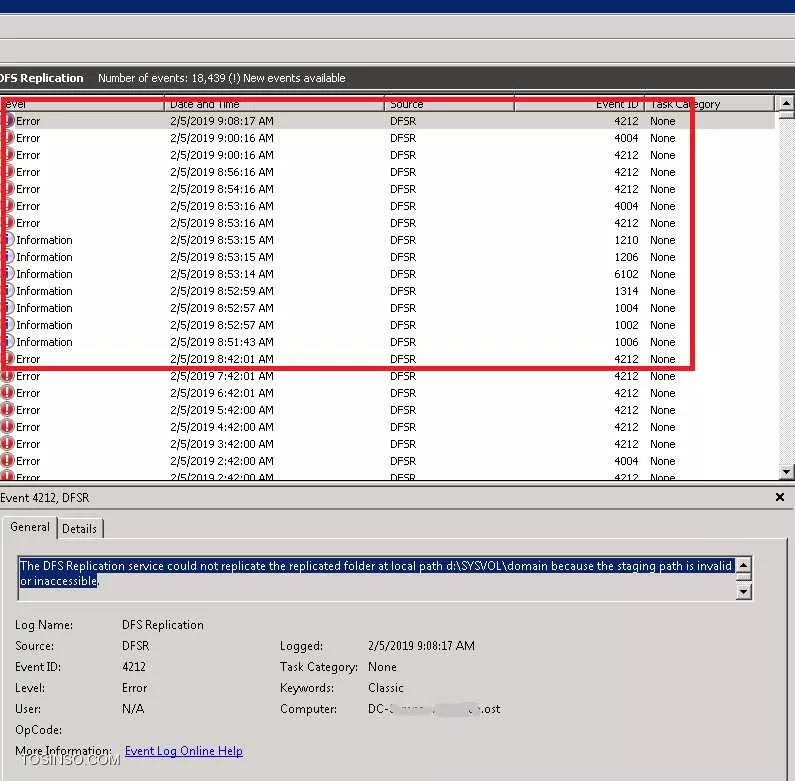Sort events by Event ID column header
Viewport: 795px width, 781px height.
[580, 104]
